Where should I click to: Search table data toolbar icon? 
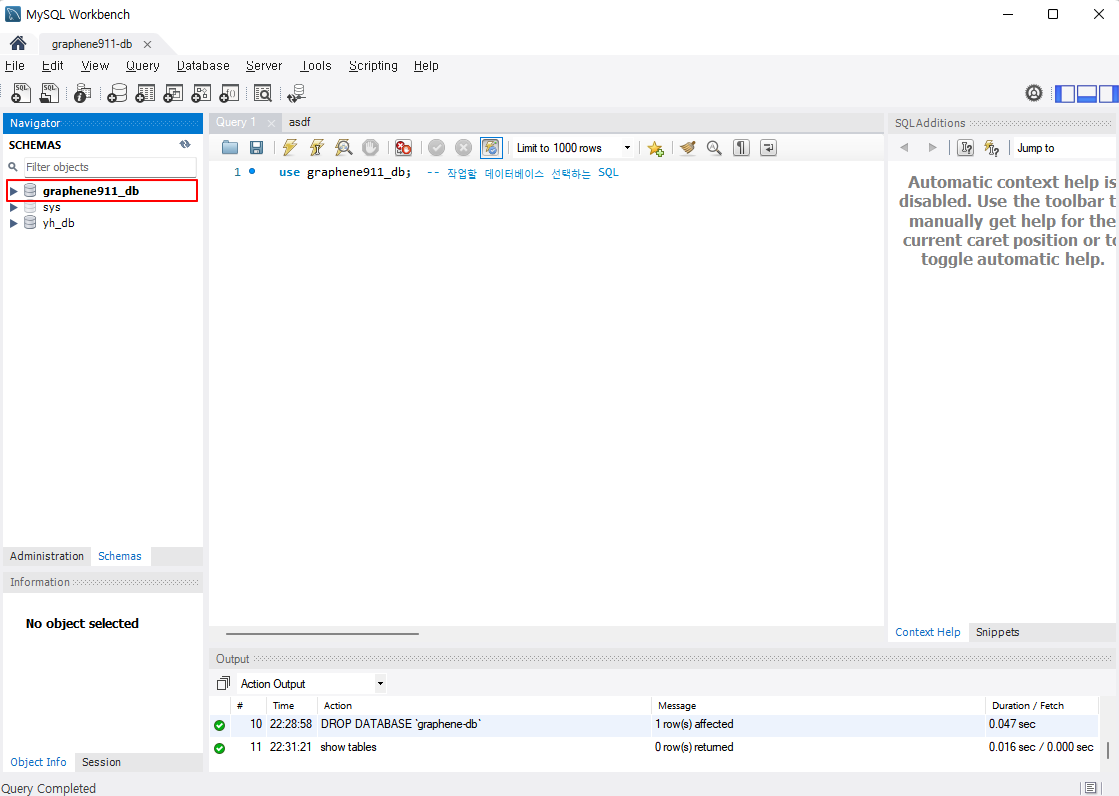coord(263,93)
